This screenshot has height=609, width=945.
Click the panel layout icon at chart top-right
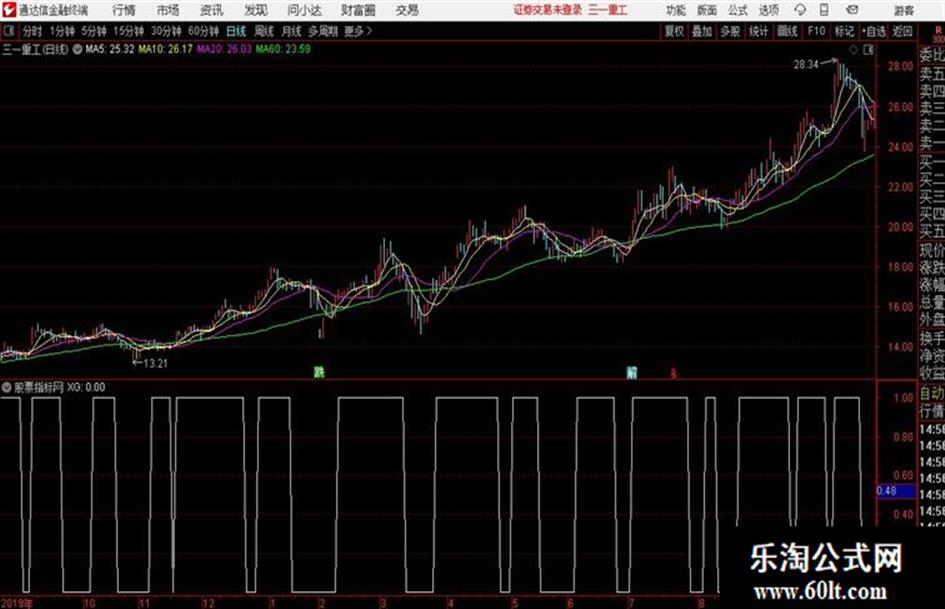(868, 50)
